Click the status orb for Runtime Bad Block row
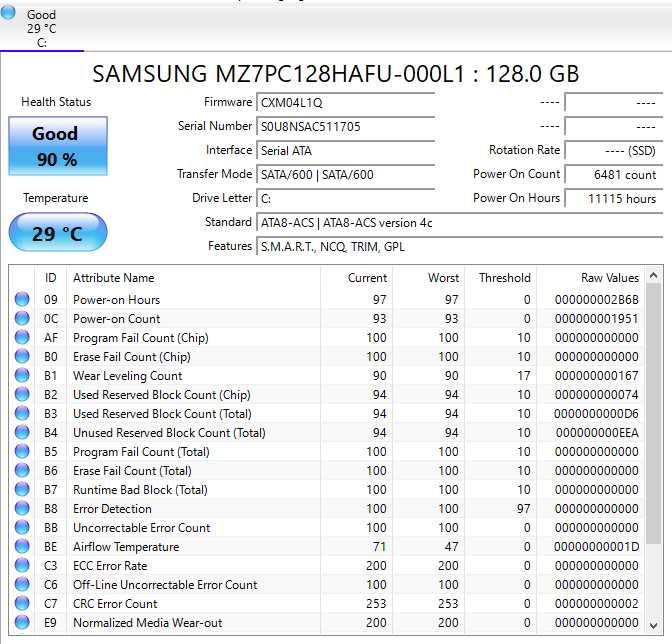Image resolution: width=672 pixels, height=644 pixels. [22, 489]
